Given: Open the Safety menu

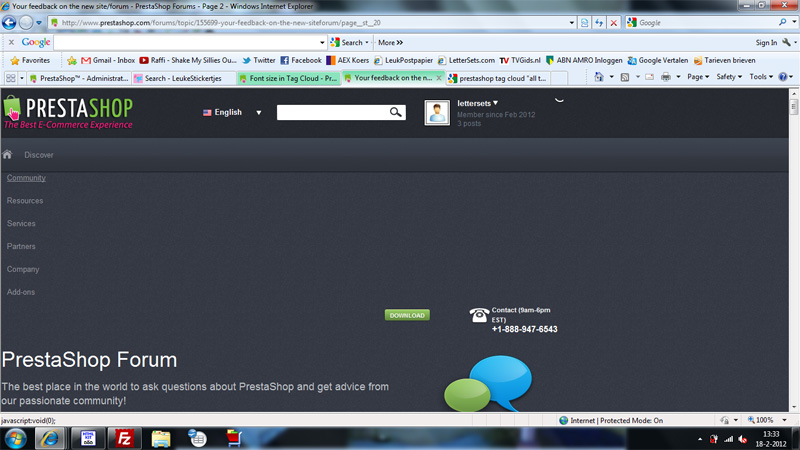Looking at the screenshot, I should pos(729,77).
